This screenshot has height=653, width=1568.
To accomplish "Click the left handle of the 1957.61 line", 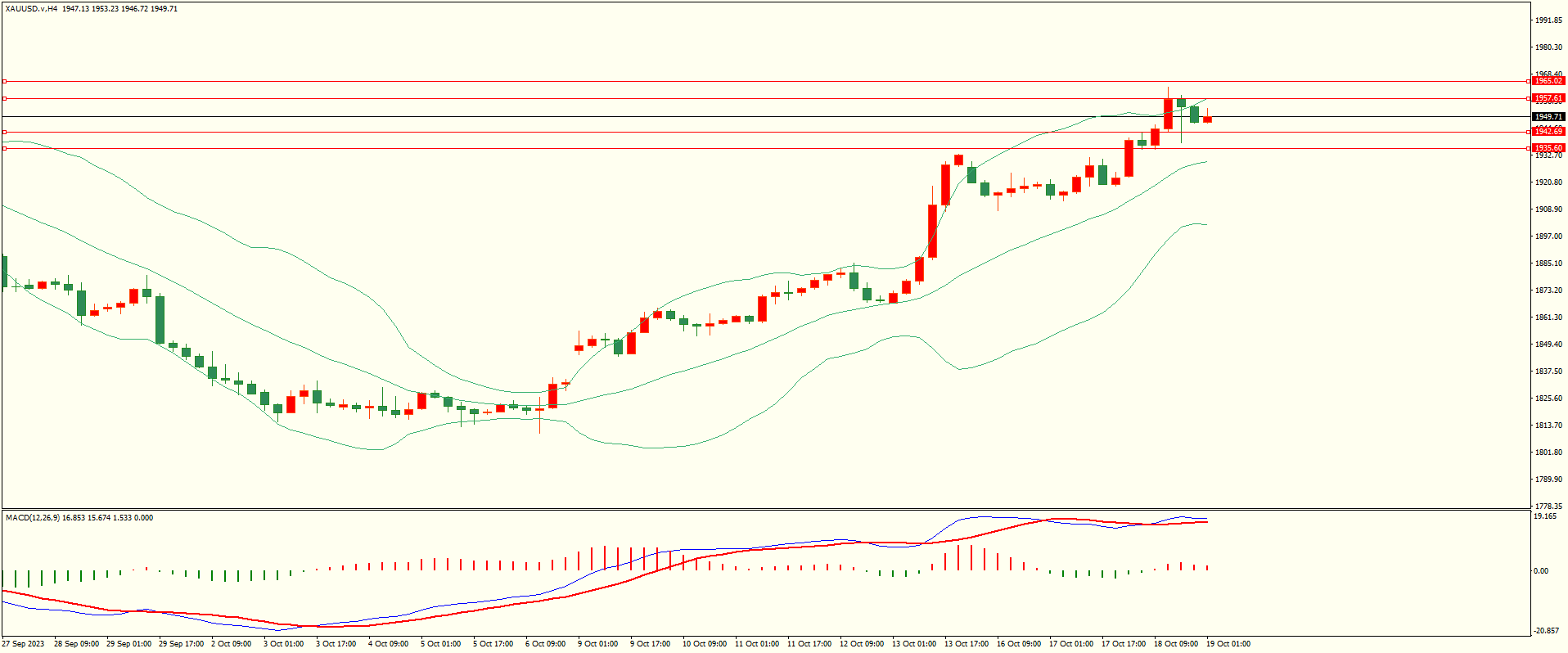I will [x=4, y=98].
